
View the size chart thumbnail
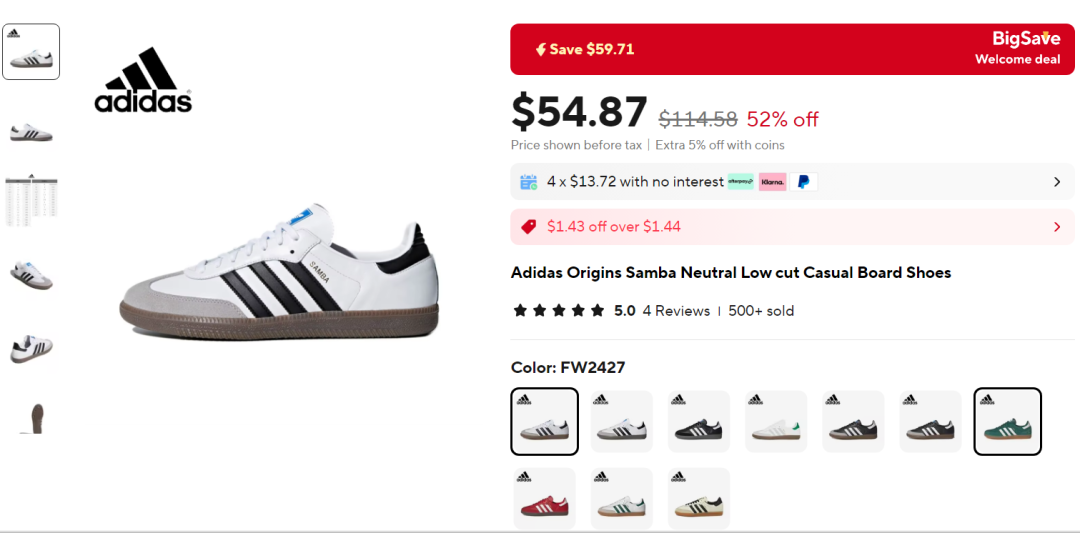coord(31,200)
